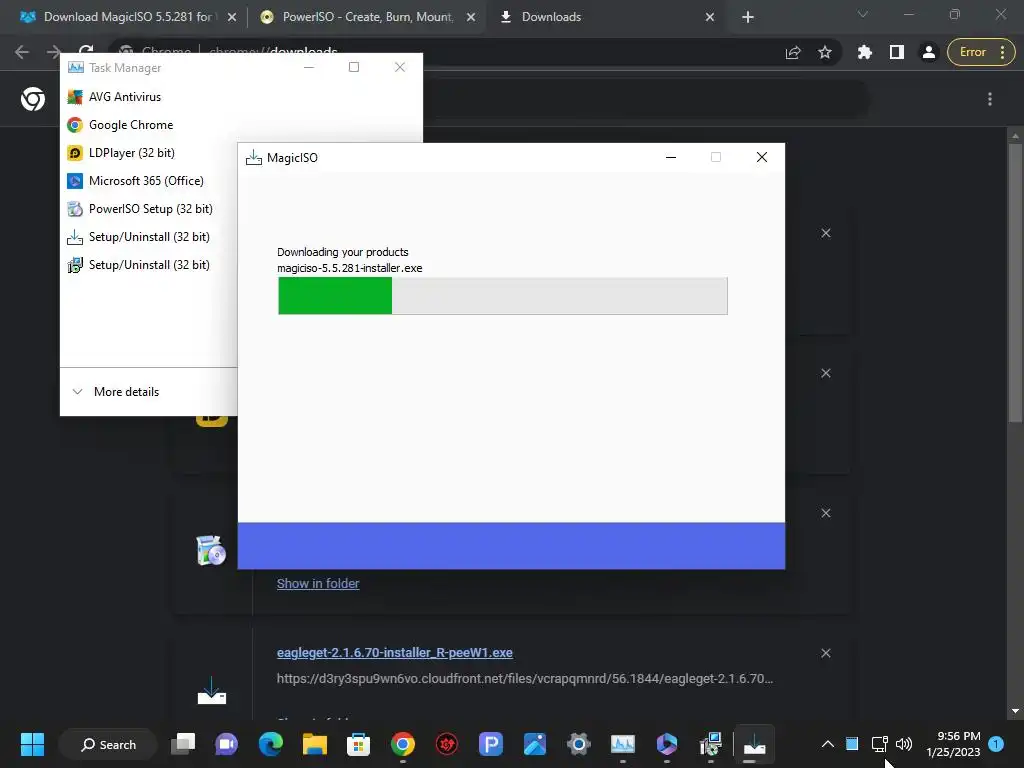Screen dimensions: 1024x768
Task: Open Task Manager from taskbar
Action: pos(622,744)
